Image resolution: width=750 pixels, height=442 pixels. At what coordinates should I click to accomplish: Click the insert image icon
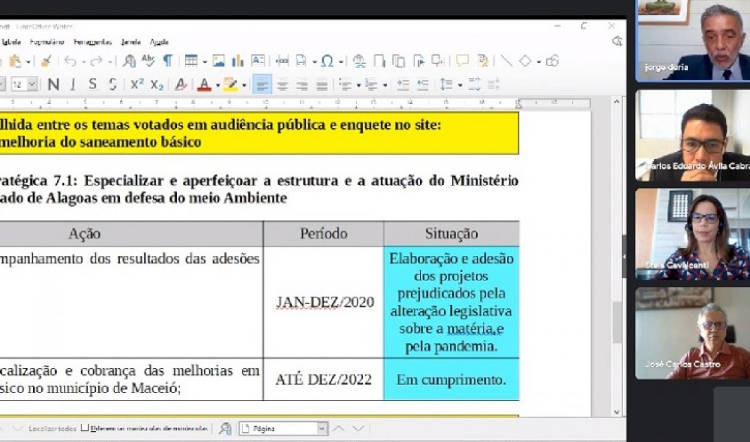218,61
